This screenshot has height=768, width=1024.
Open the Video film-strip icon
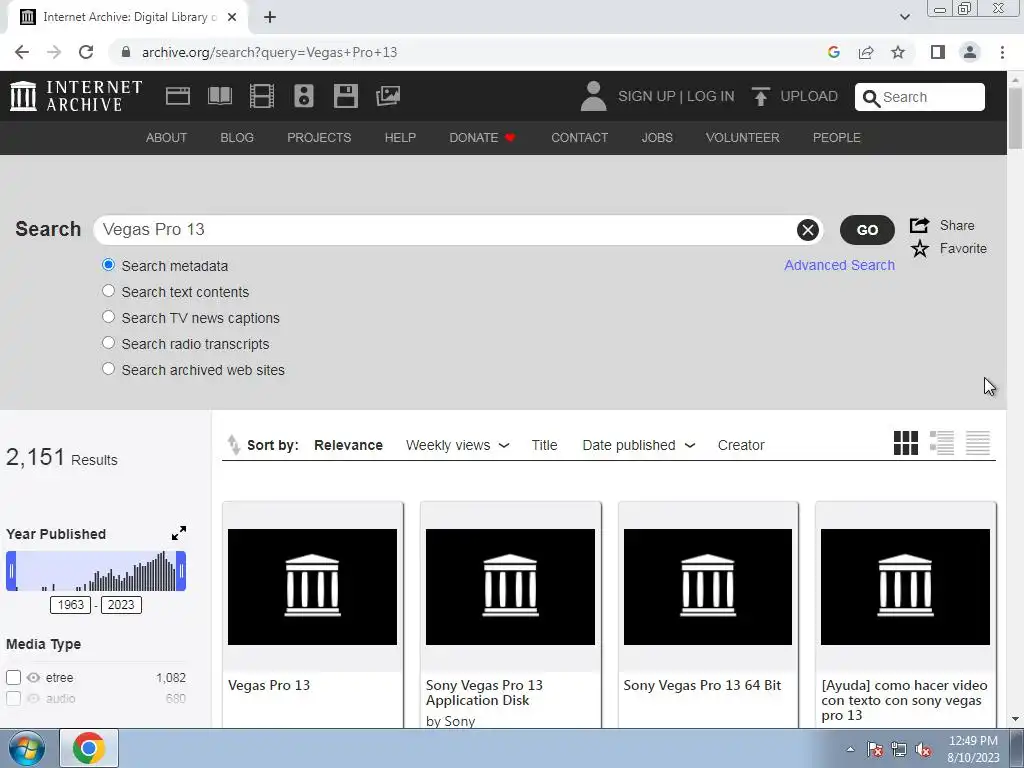(261, 96)
